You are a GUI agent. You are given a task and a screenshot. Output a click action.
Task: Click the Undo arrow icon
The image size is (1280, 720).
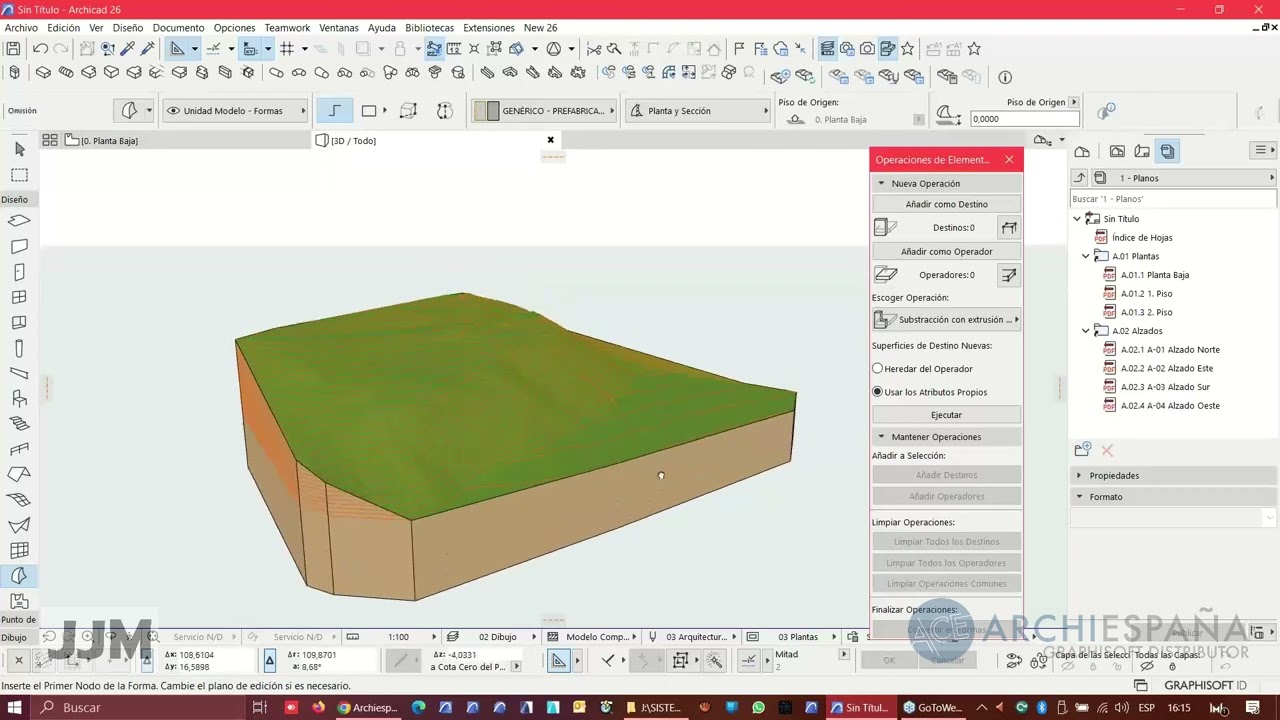41,48
